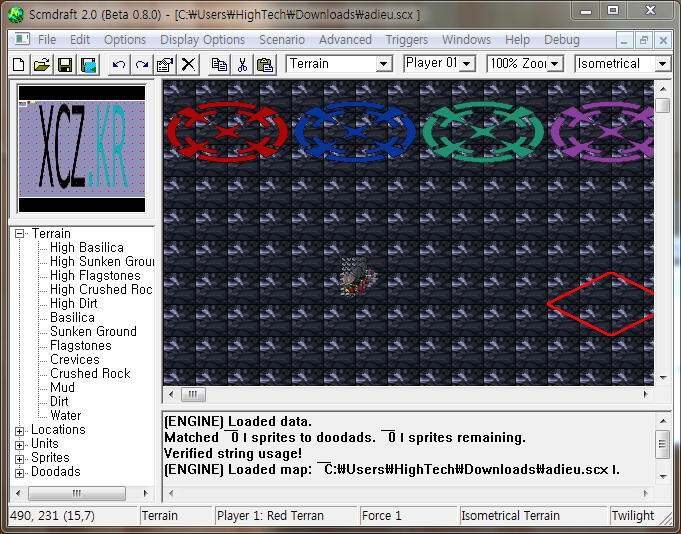The width and height of the screenshot is (681, 534).
Task: Select the green start location marker
Action: coord(483,132)
